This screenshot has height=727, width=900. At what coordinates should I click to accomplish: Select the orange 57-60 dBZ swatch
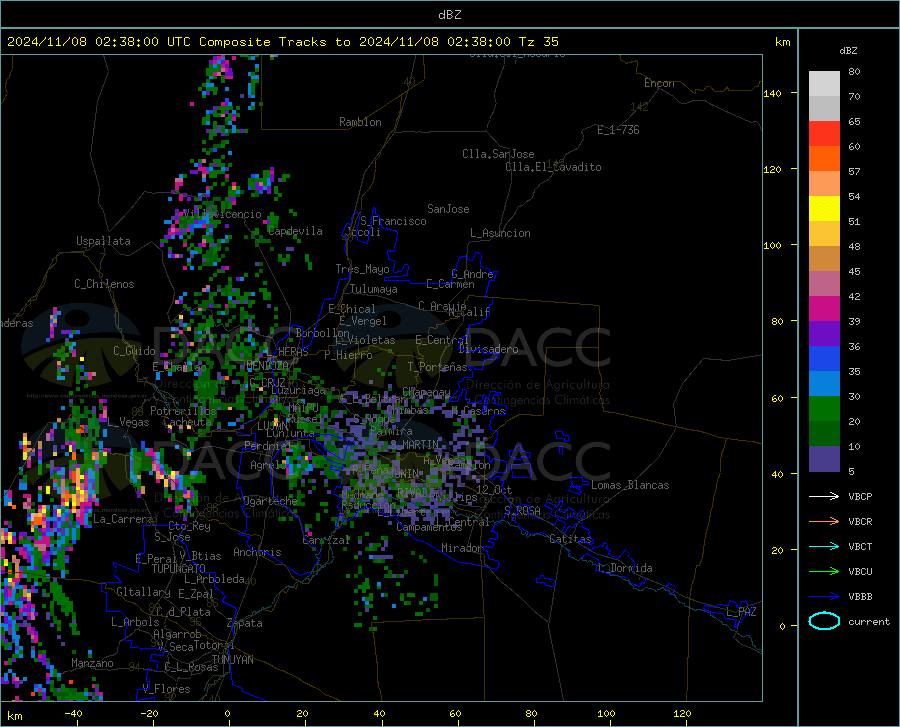coord(824,158)
